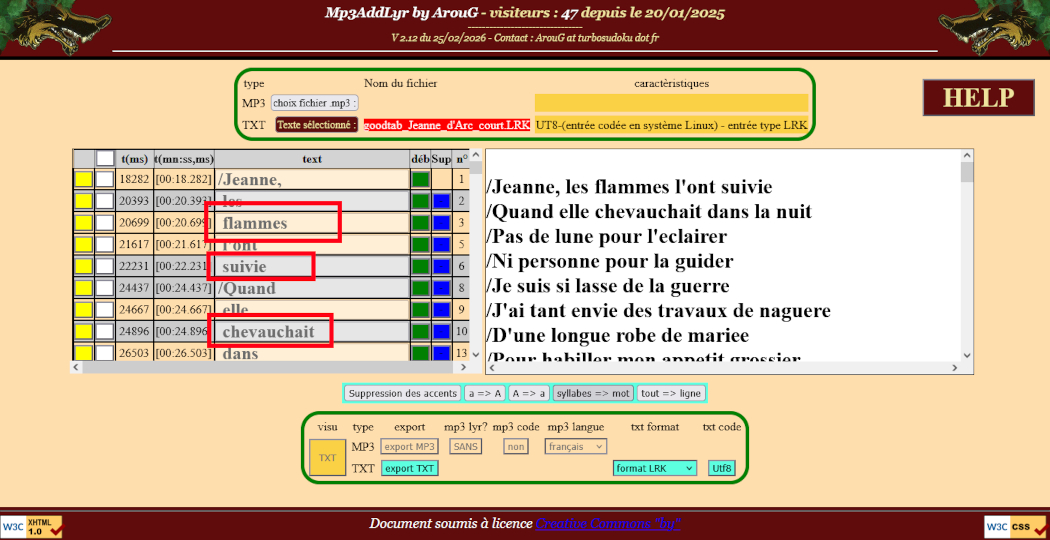Click the HELP button

pyautogui.click(x=978, y=98)
